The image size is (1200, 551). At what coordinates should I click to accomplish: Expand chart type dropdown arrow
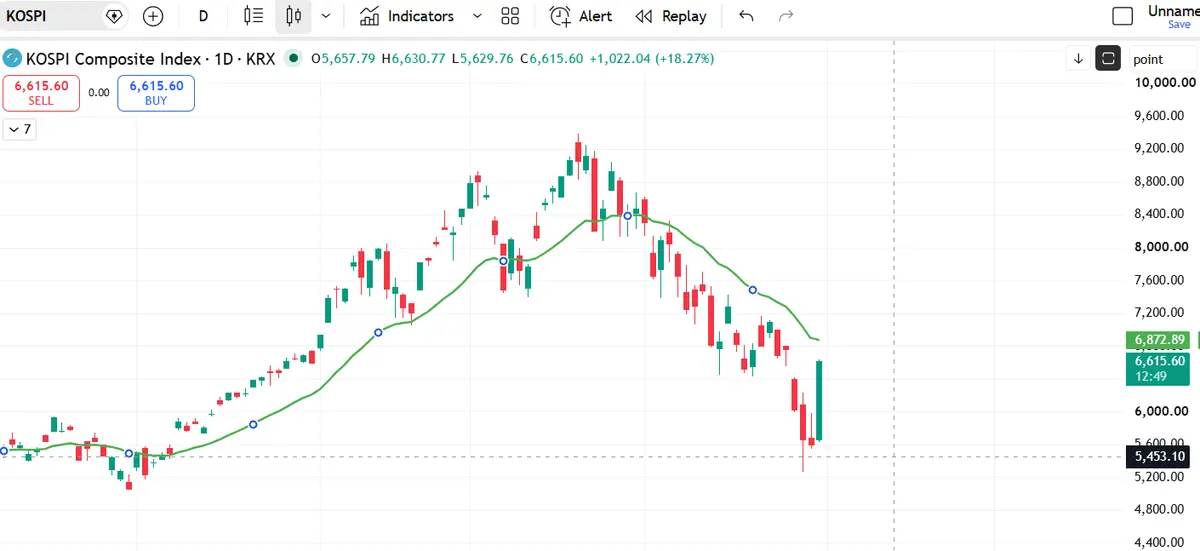click(326, 16)
